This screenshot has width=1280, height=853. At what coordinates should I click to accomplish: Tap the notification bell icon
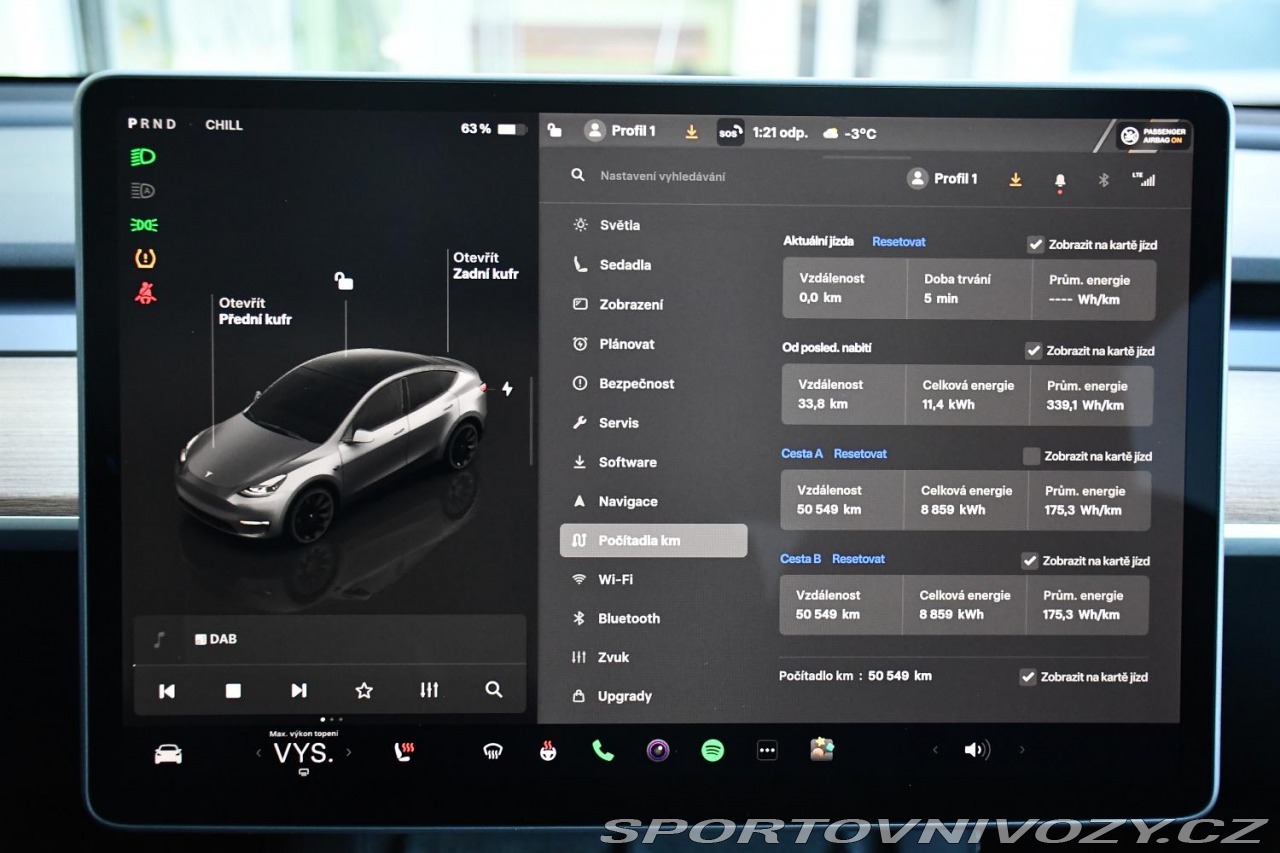(x=1060, y=180)
